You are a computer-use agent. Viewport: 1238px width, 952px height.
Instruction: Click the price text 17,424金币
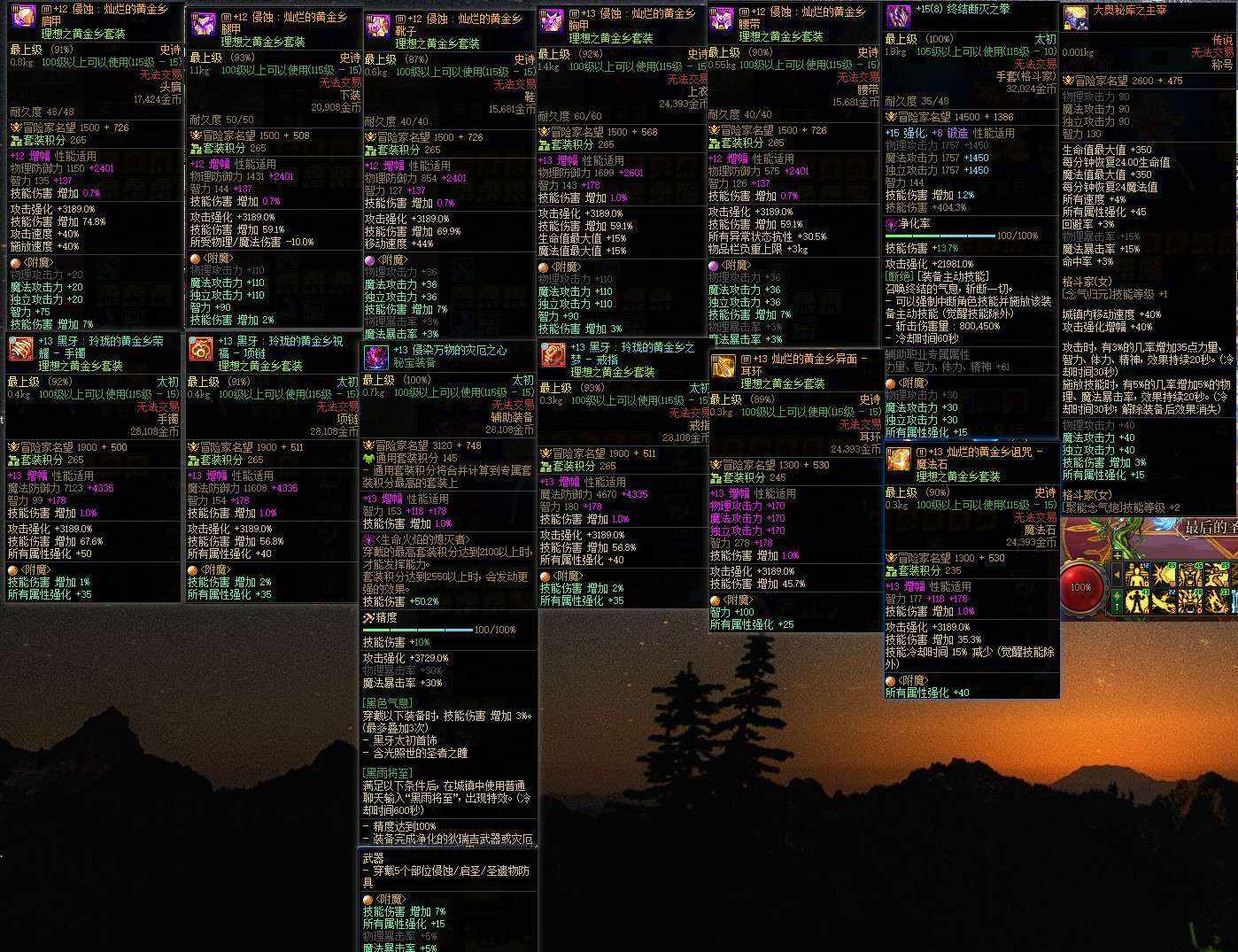tap(157, 99)
